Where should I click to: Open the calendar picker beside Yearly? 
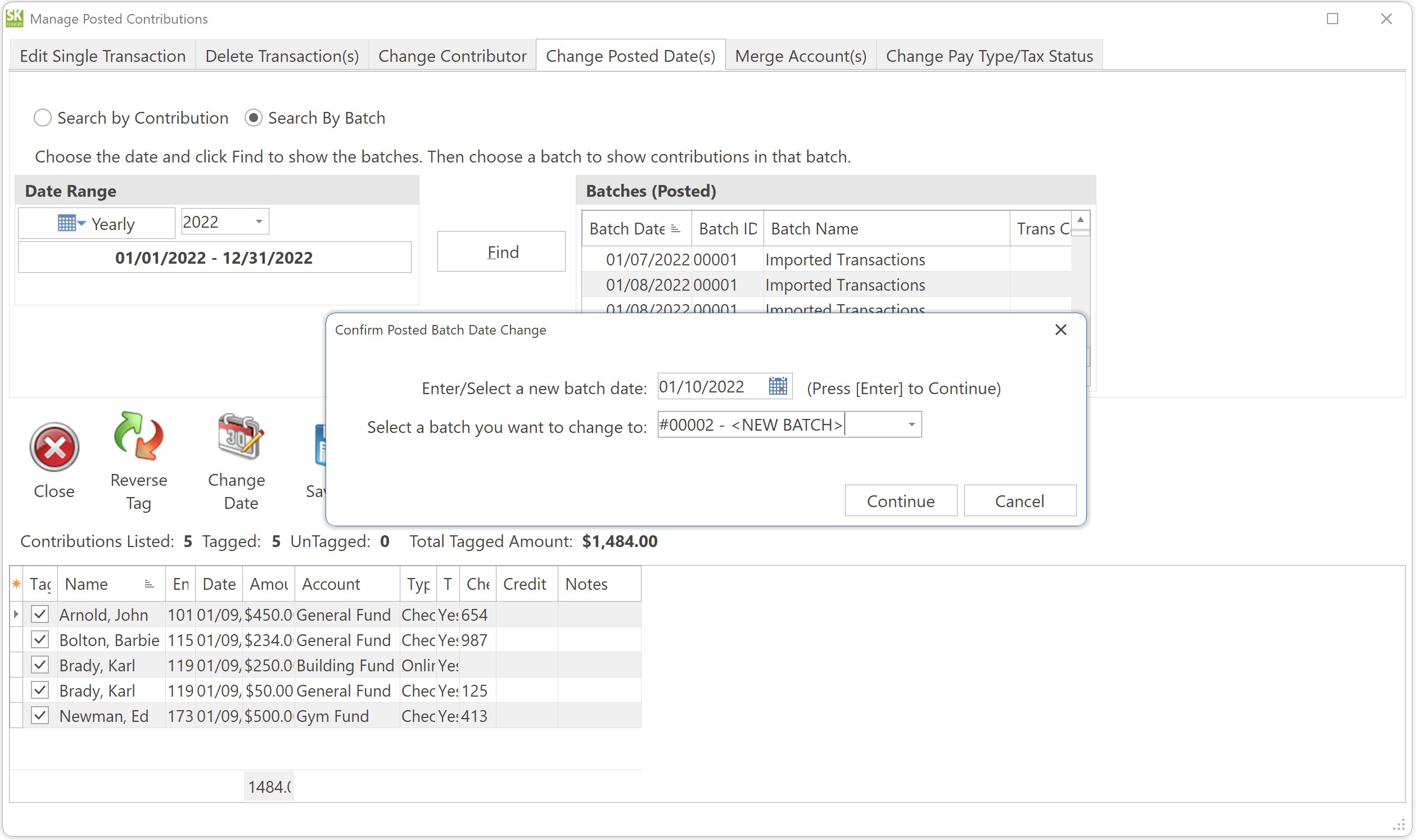(70, 223)
